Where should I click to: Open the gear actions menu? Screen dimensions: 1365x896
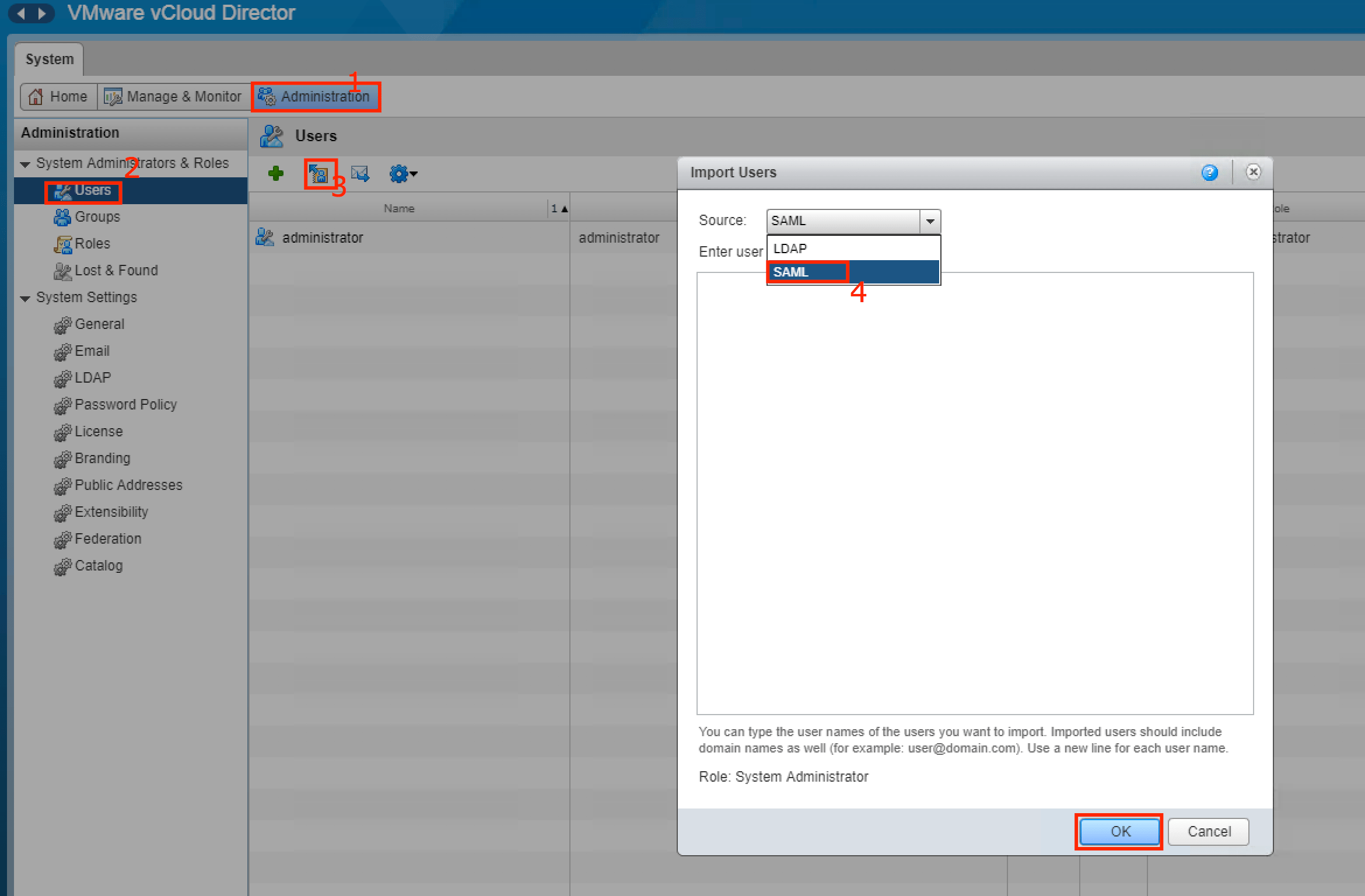point(403,174)
